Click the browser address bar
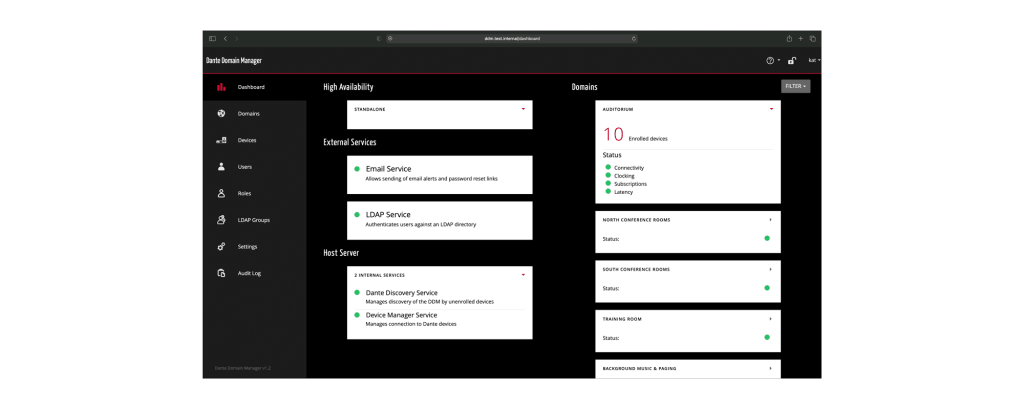 511,38
